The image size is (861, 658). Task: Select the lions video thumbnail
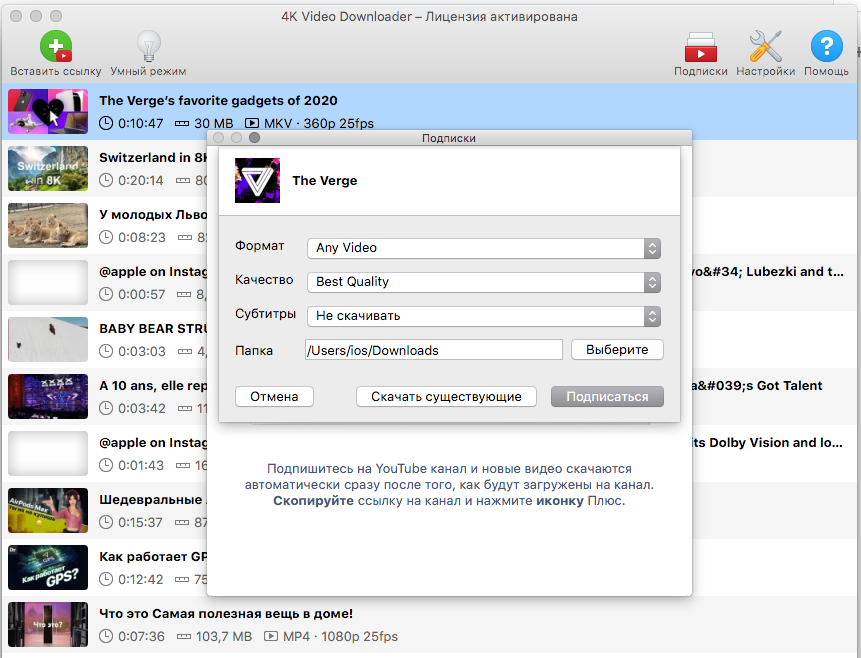tap(48, 226)
